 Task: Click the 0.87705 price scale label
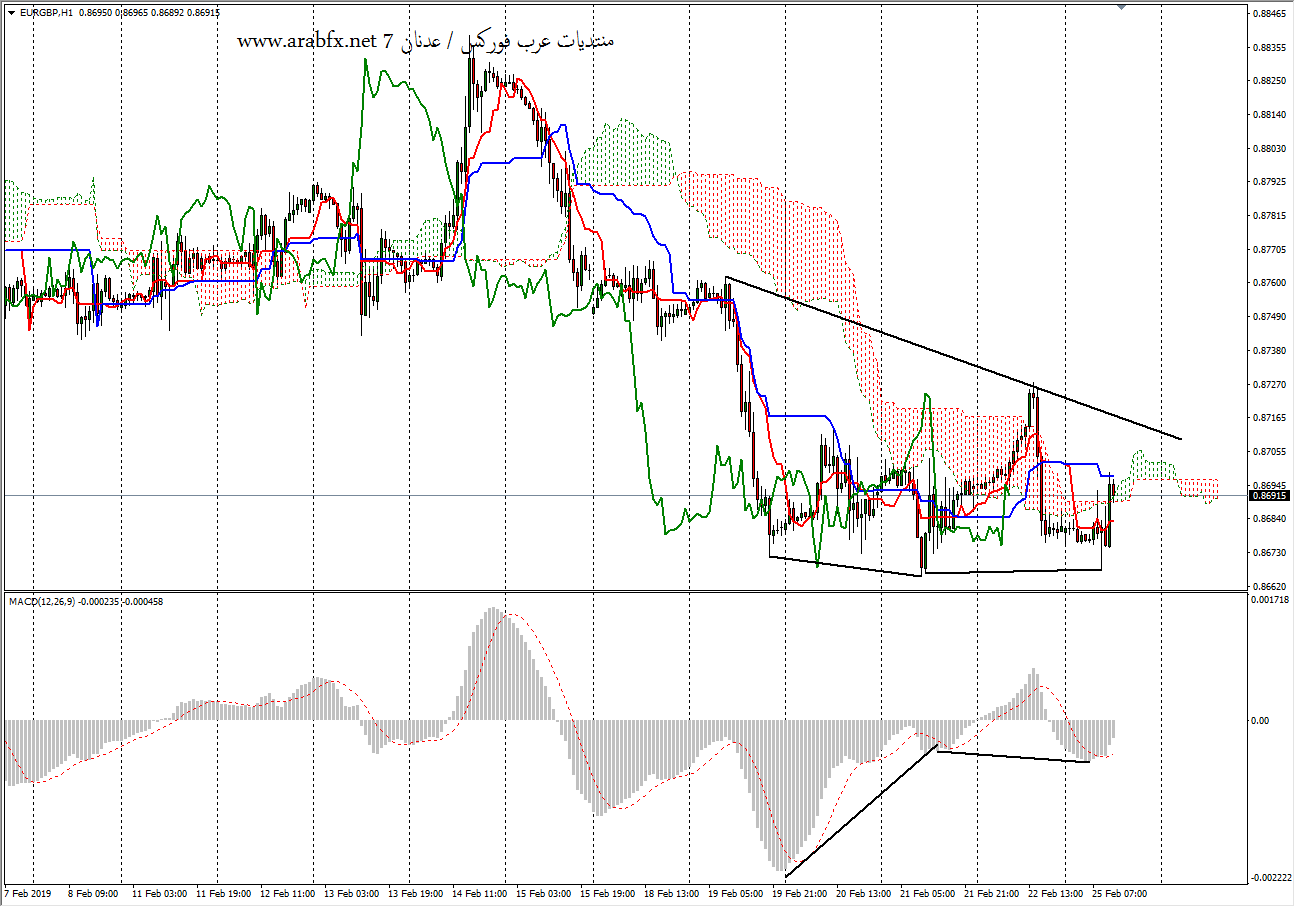point(1269,249)
